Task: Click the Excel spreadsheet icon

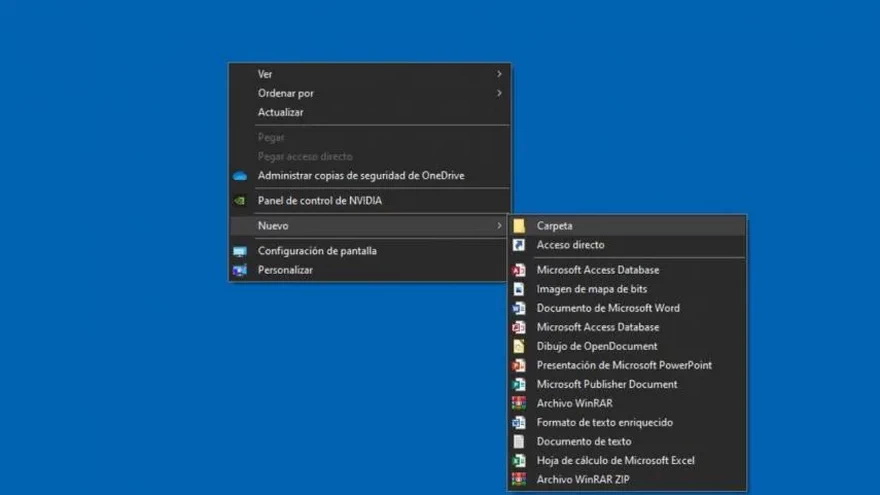Action: coord(519,461)
